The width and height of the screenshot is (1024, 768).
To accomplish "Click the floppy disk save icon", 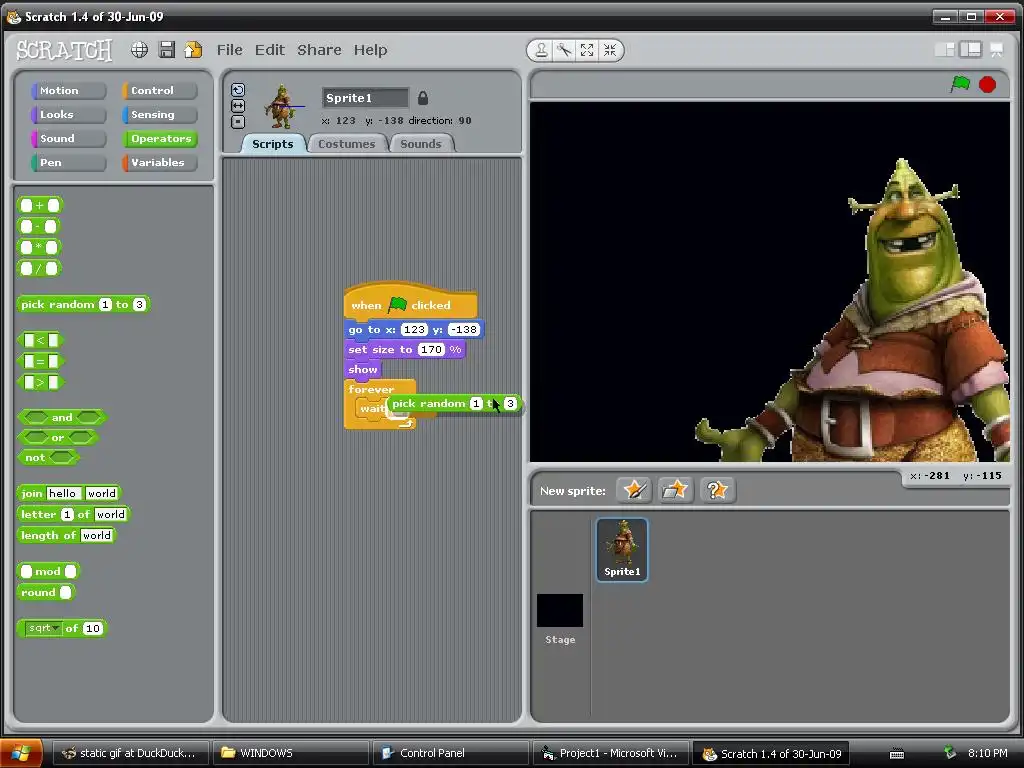I will [x=167, y=50].
